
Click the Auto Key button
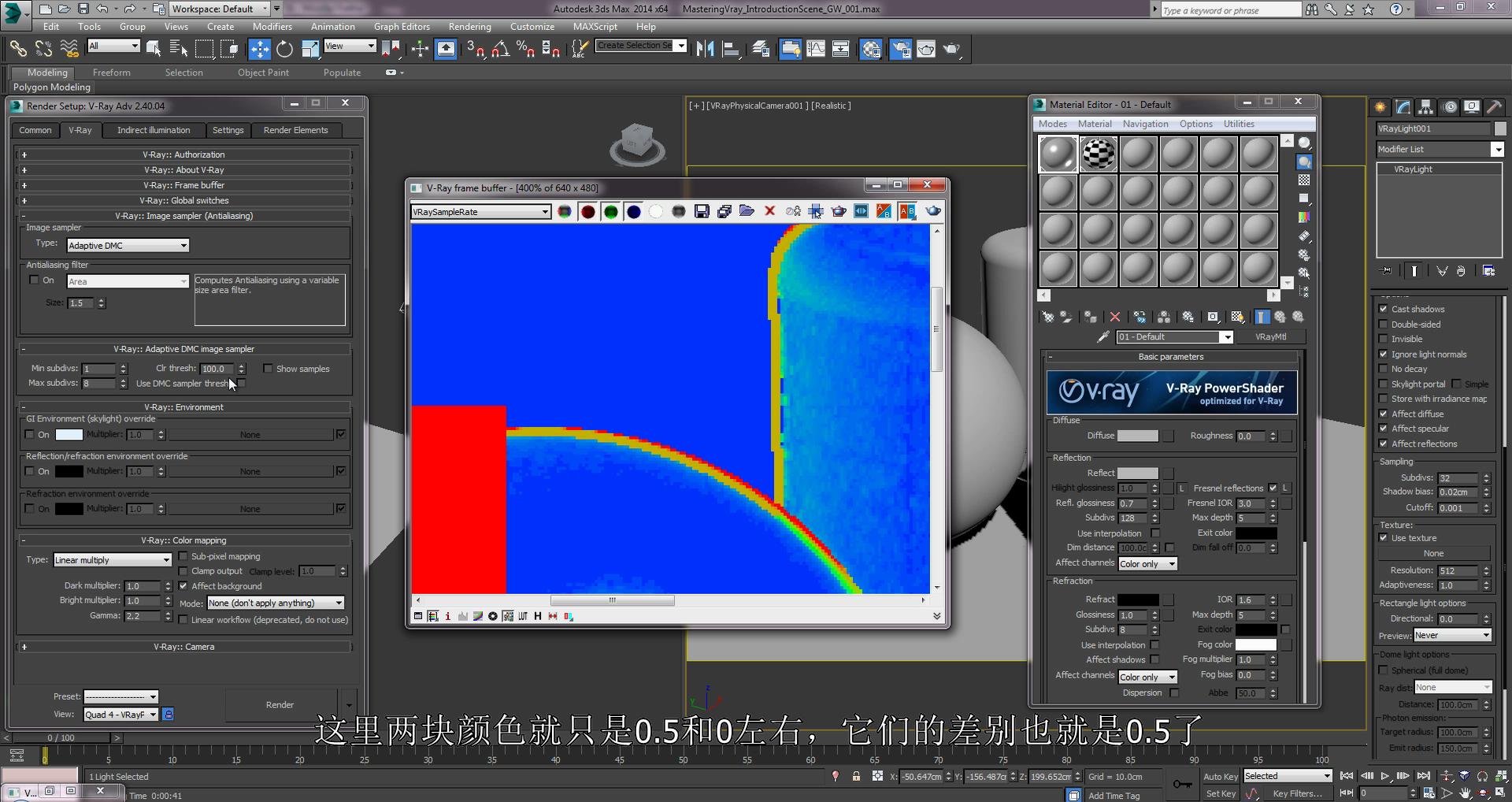pyautogui.click(x=1220, y=777)
